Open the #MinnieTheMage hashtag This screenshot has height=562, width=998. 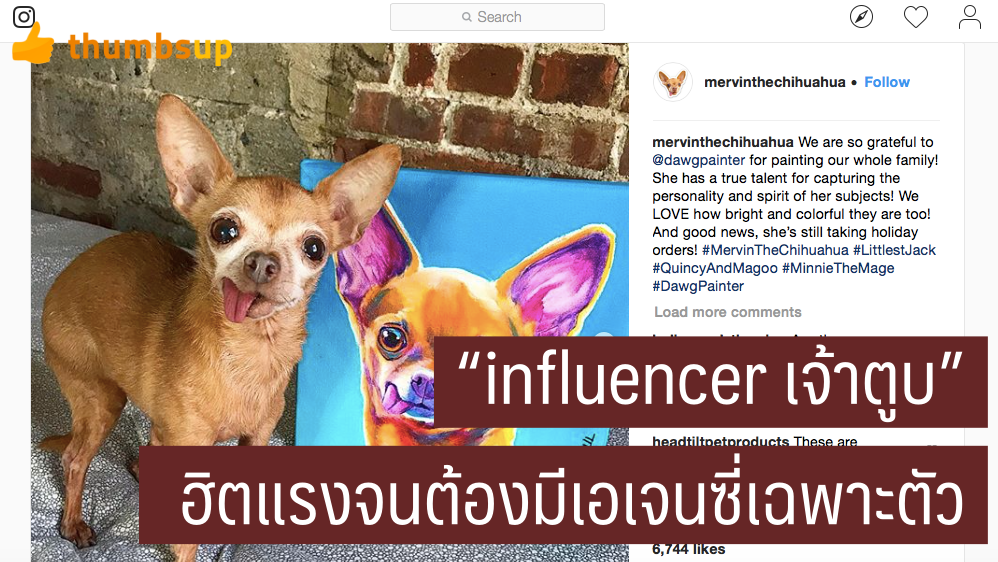[x=838, y=268]
